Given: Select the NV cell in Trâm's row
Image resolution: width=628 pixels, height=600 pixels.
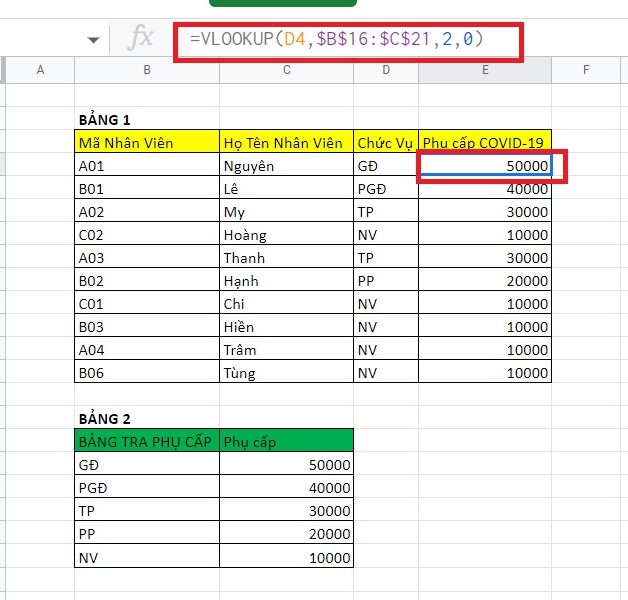Looking at the screenshot, I should [x=386, y=349].
